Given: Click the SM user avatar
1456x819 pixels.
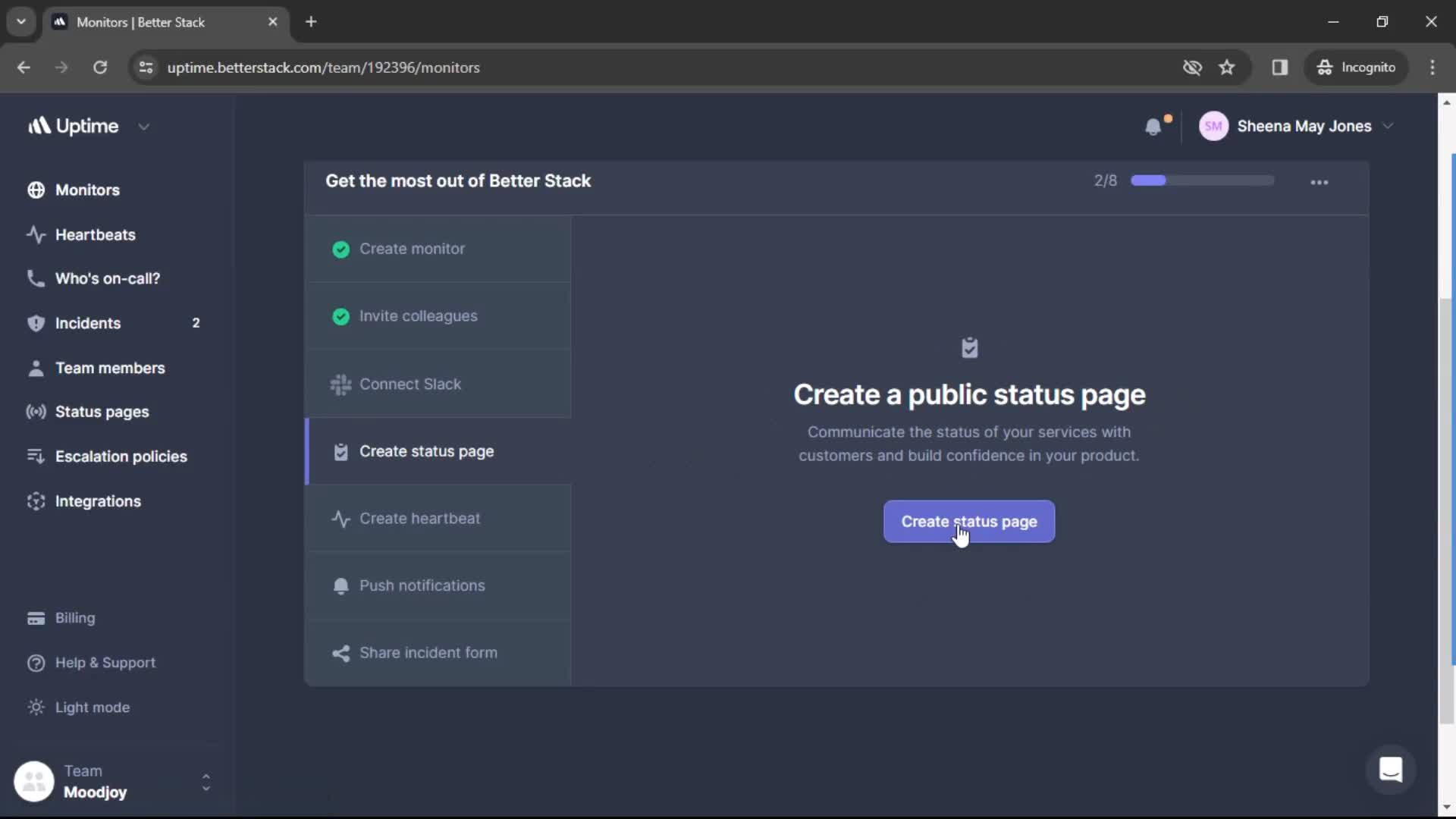Looking at the screenshot, I should tap(1213, 127).
